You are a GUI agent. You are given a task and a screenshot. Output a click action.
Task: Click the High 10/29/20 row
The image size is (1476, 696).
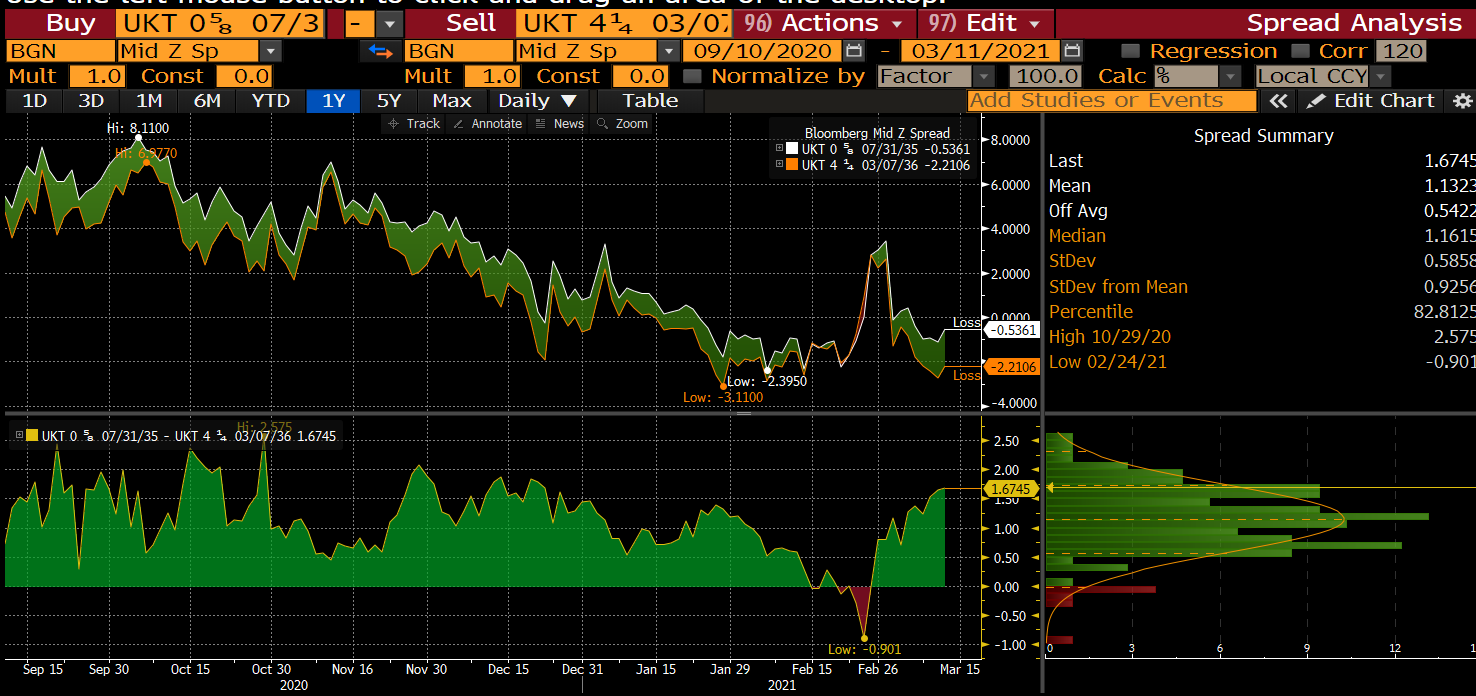point(1262,337)
